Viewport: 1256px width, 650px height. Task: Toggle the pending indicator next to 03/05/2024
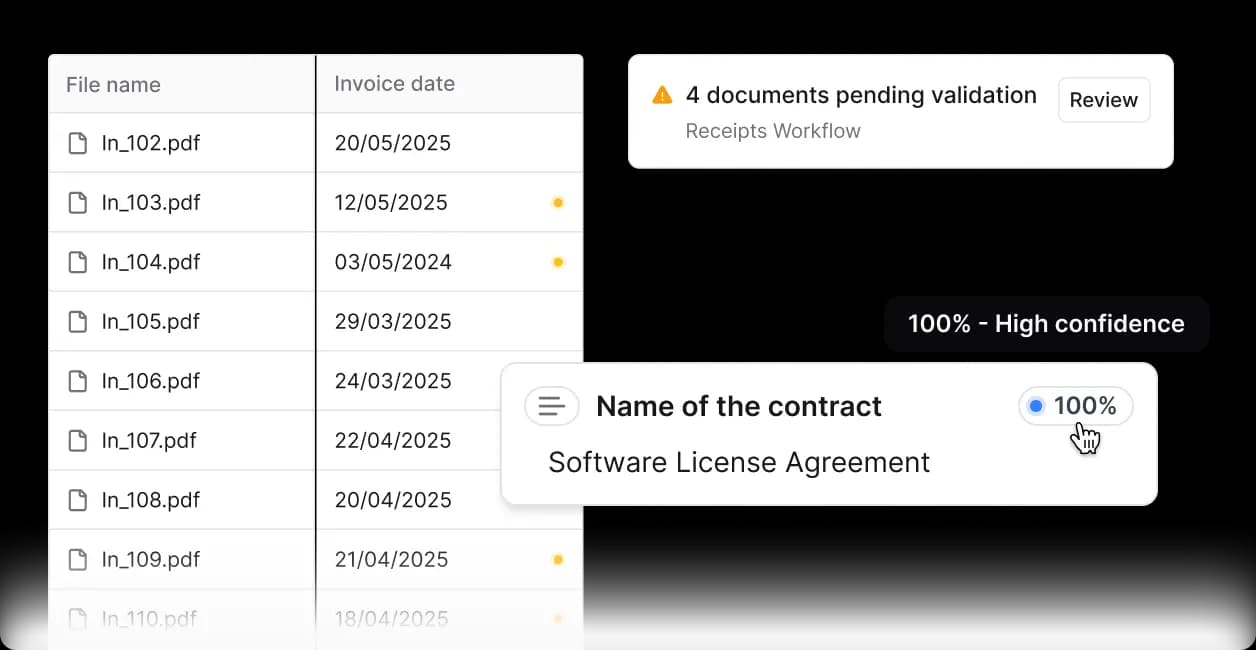pos(558,262)
